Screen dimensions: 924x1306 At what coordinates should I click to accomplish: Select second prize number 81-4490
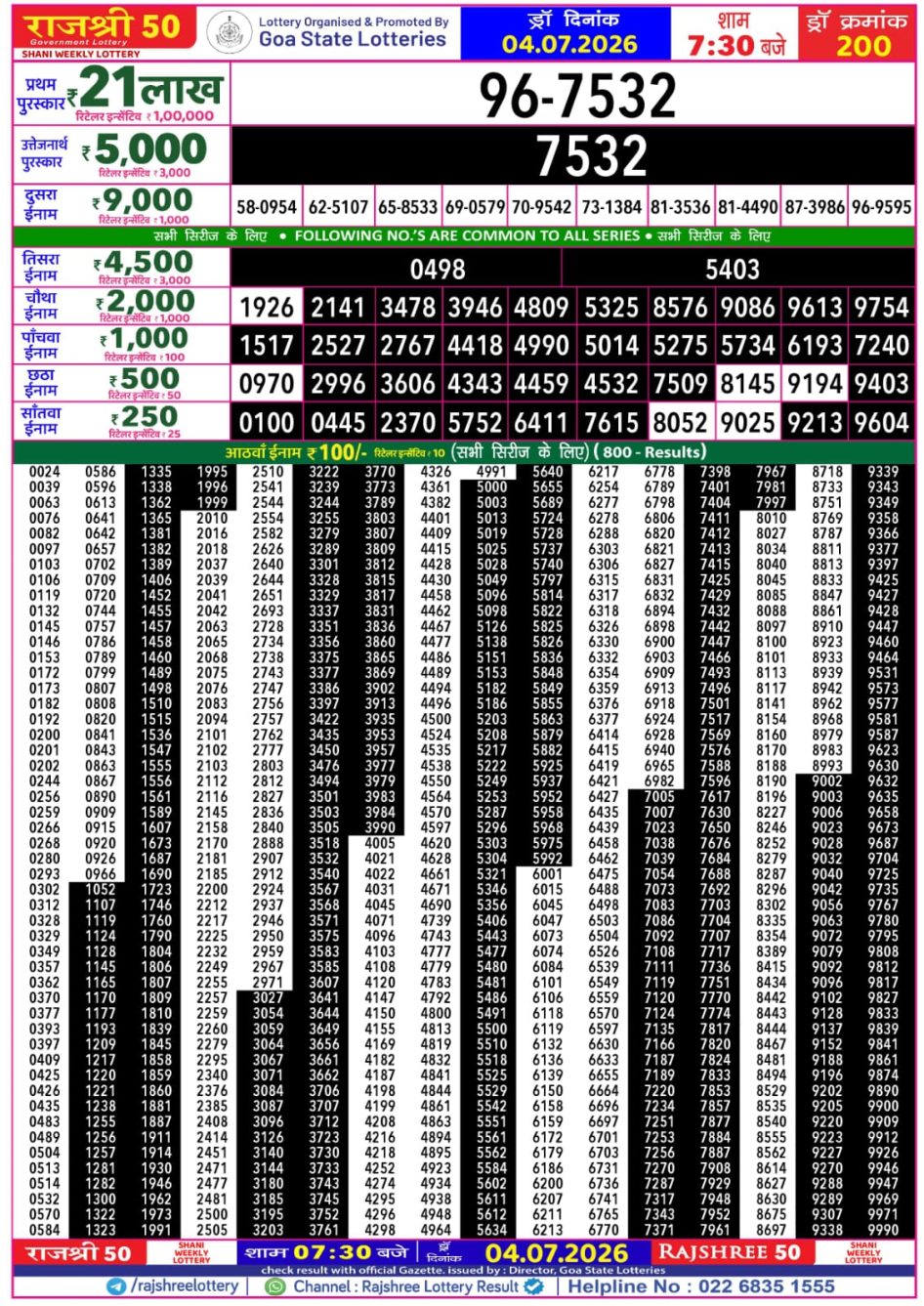tap(747, 207)
